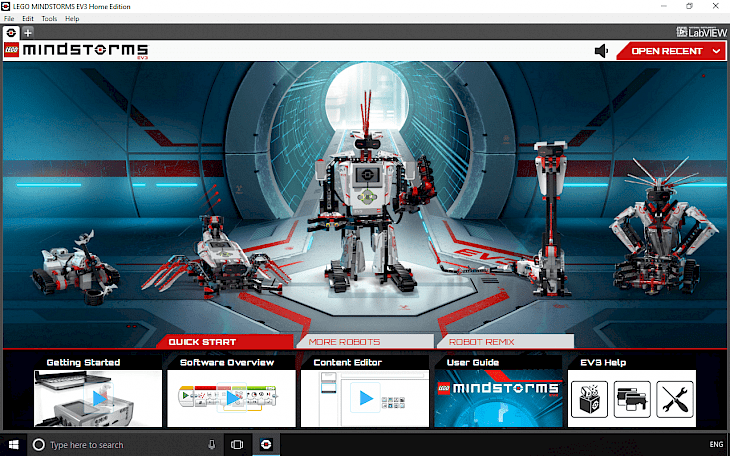Select the GRIPP3R robot on far right
This screenshot has height=456, width=730.
[666, 228]
